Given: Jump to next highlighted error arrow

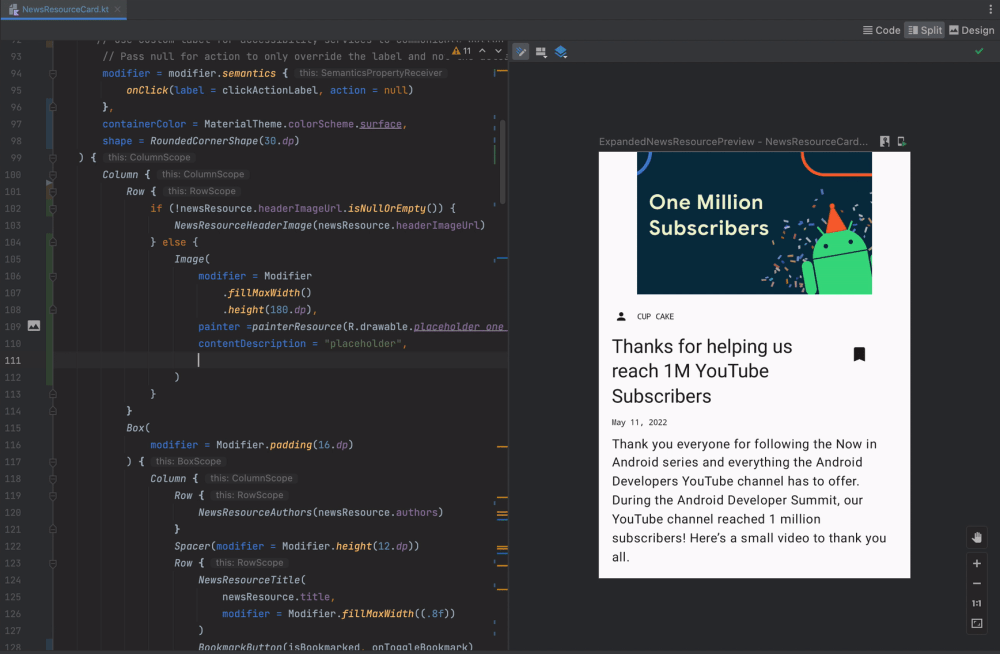Looking at the screenshot, I should pos(498,51).
